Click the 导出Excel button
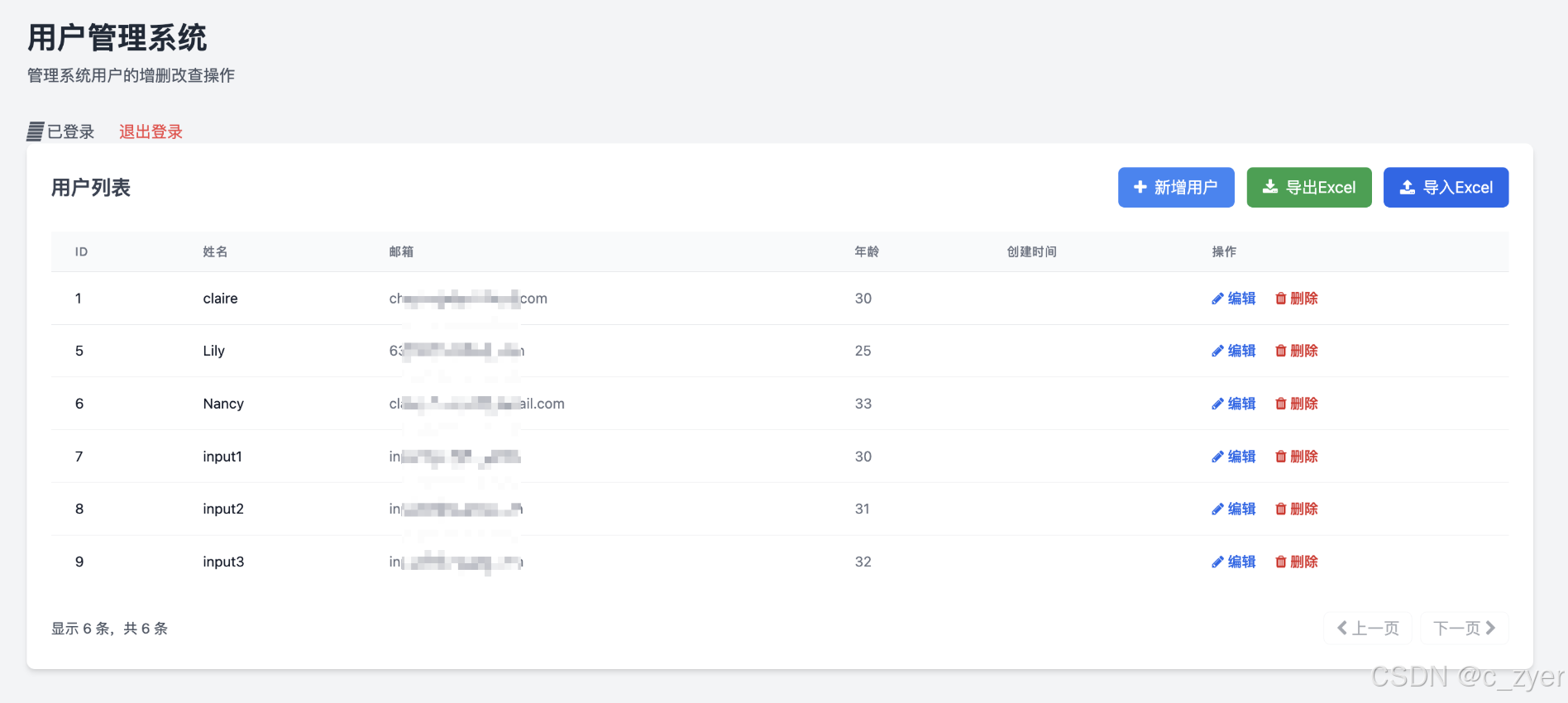The height and width of the screenshot is (703, 1568). [x=1309, y=188]
